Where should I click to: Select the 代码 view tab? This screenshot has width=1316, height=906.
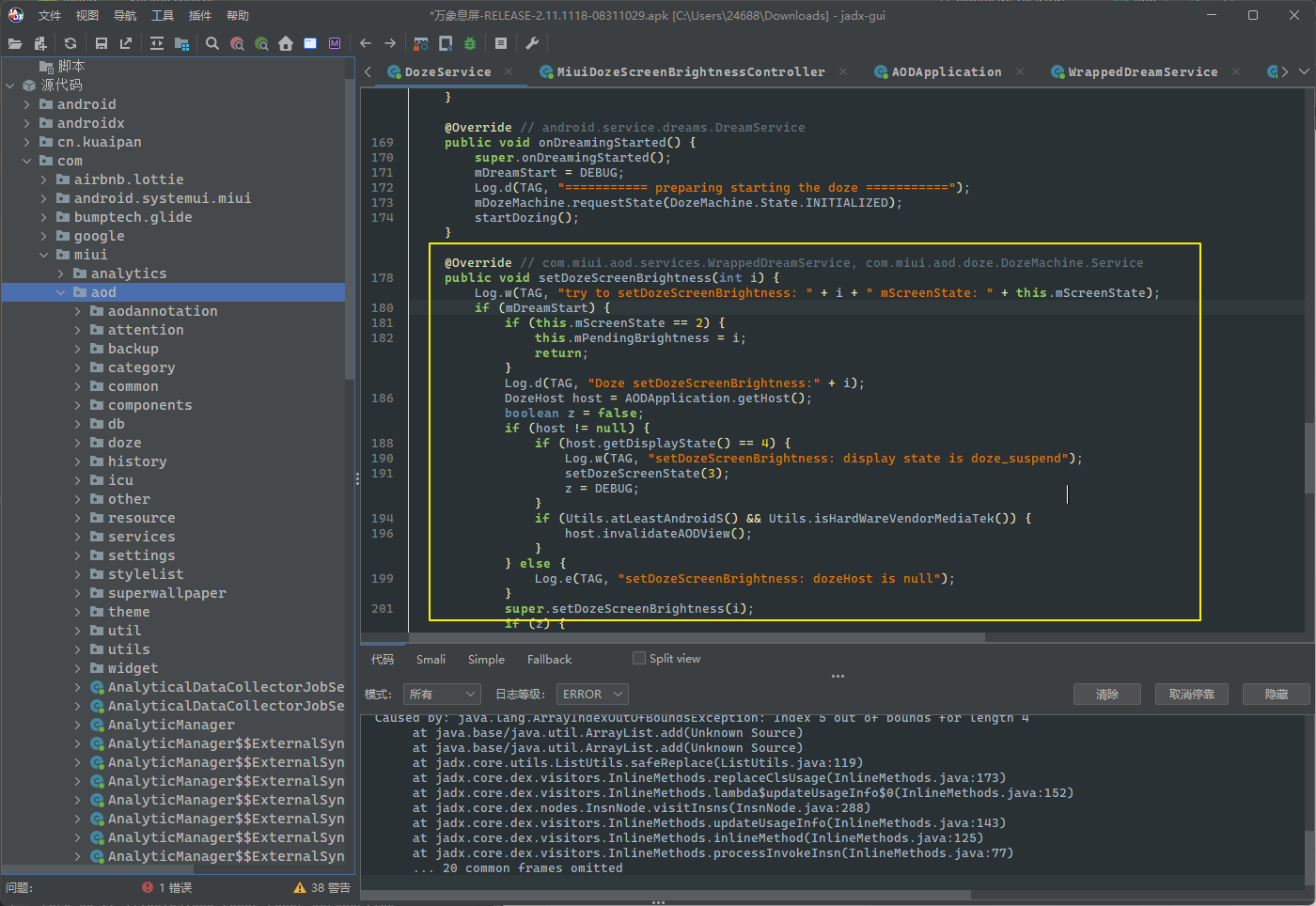(x=383, y=659)
